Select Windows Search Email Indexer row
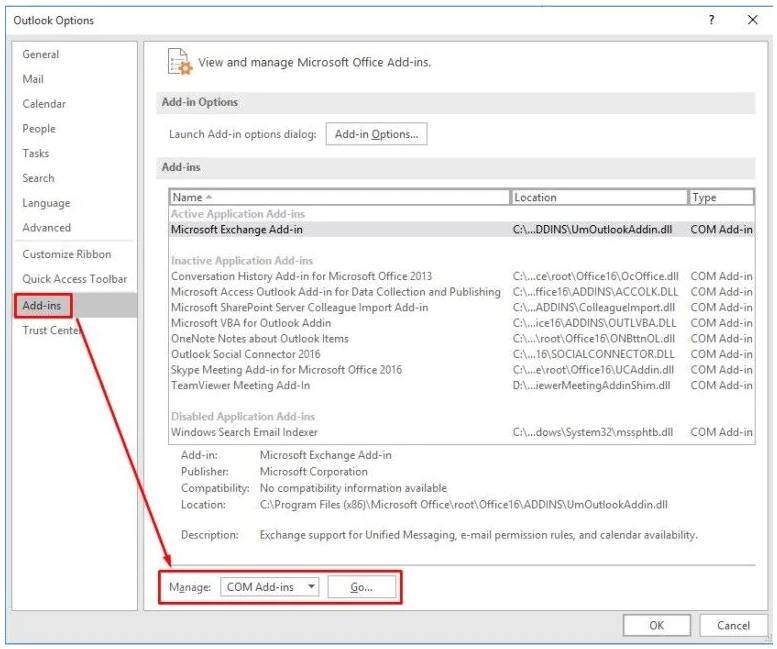The image size is (777, 649). tap(461, 432)
